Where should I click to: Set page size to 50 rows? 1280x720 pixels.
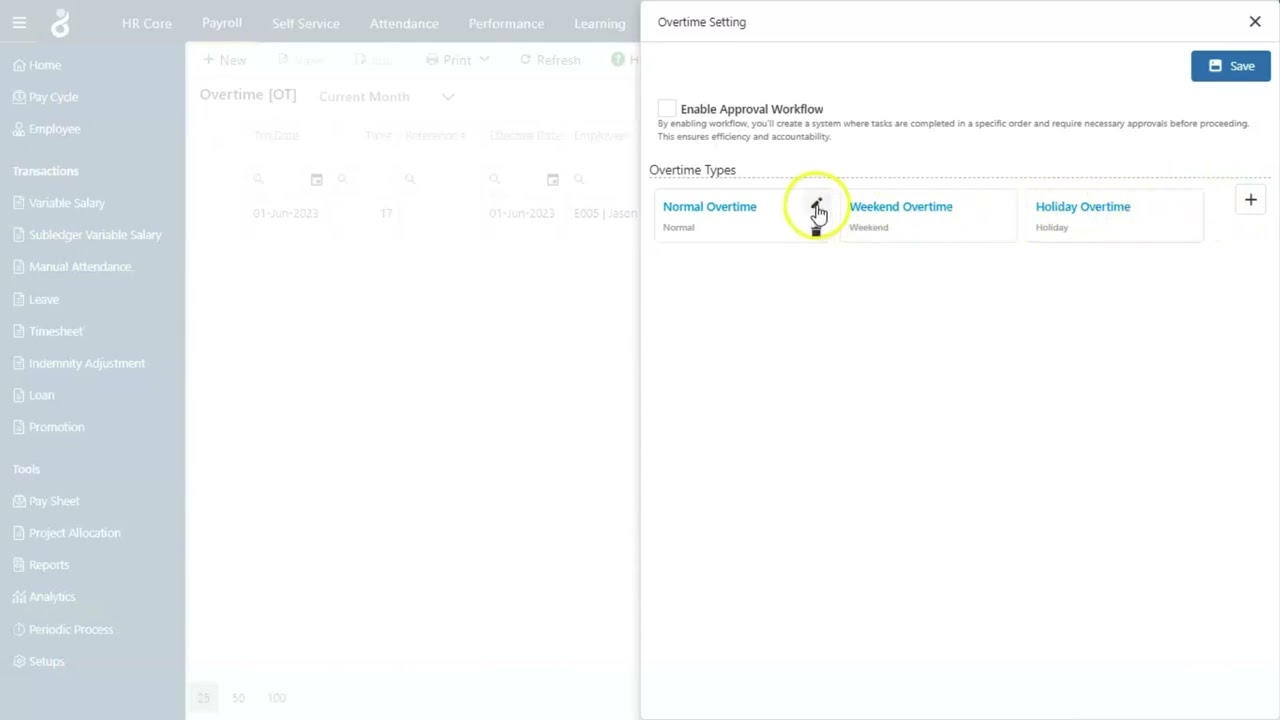238,698
